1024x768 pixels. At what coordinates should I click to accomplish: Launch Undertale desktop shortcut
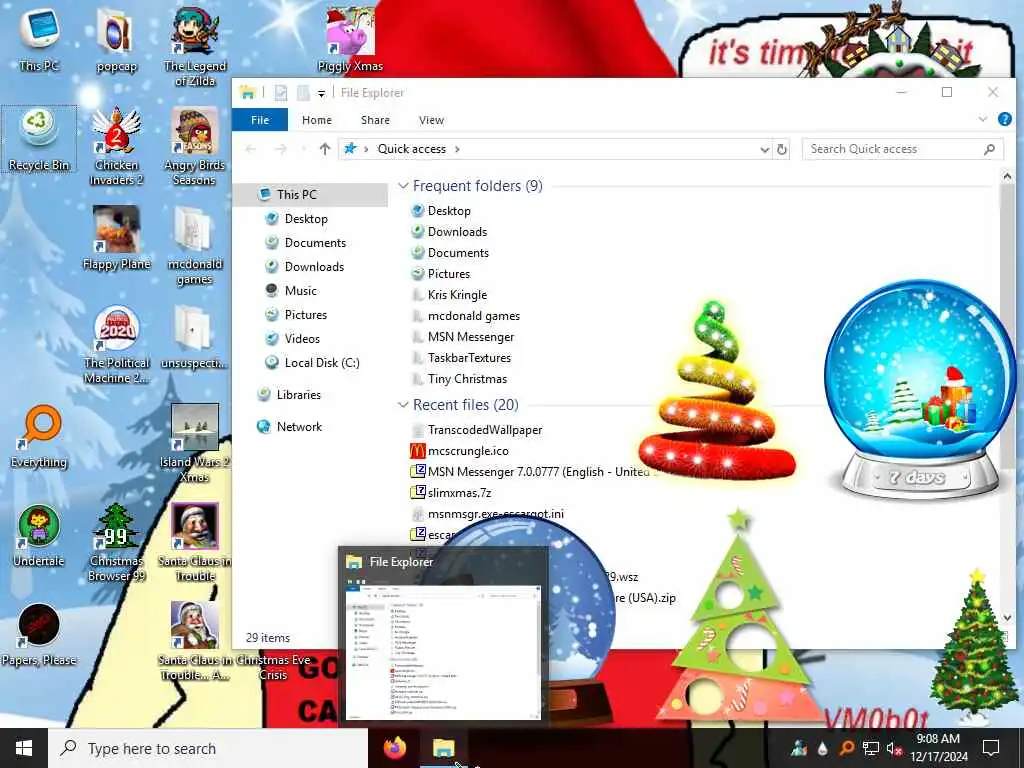[x=39, y=536]
